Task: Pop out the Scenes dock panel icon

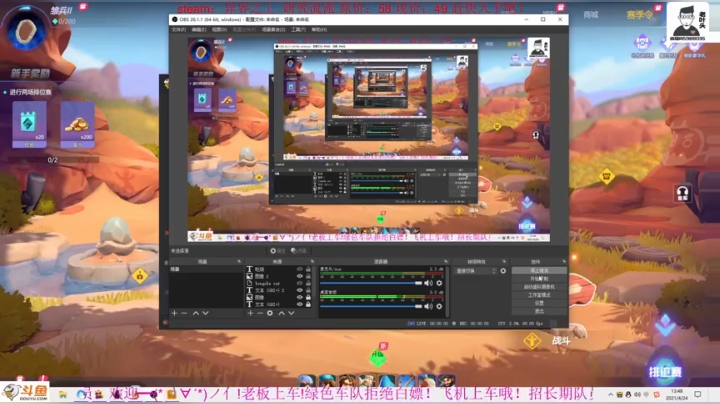Action: coord(239,261)
